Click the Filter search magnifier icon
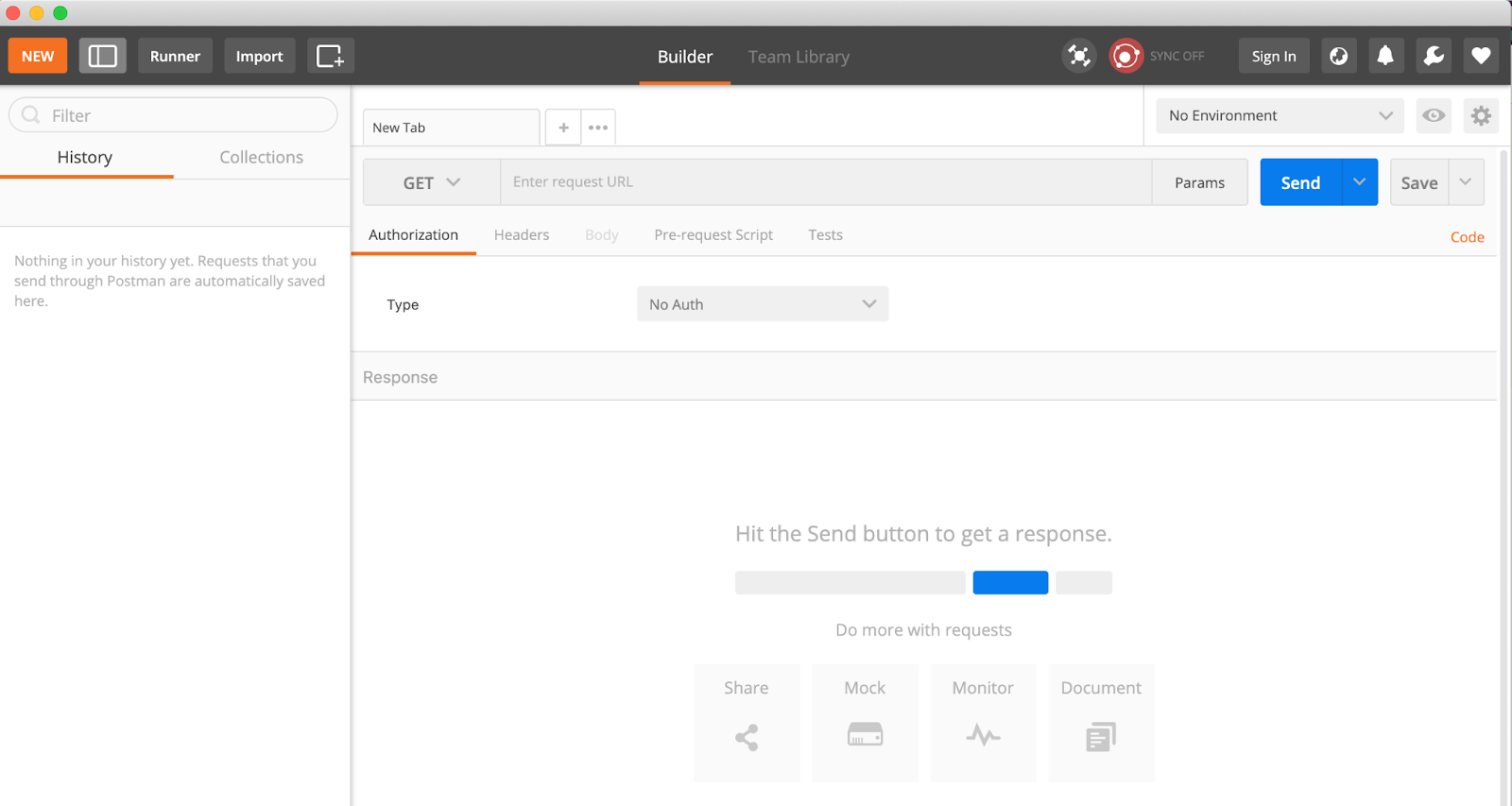Screen dimensions: 1512x806 pos(31,115)
